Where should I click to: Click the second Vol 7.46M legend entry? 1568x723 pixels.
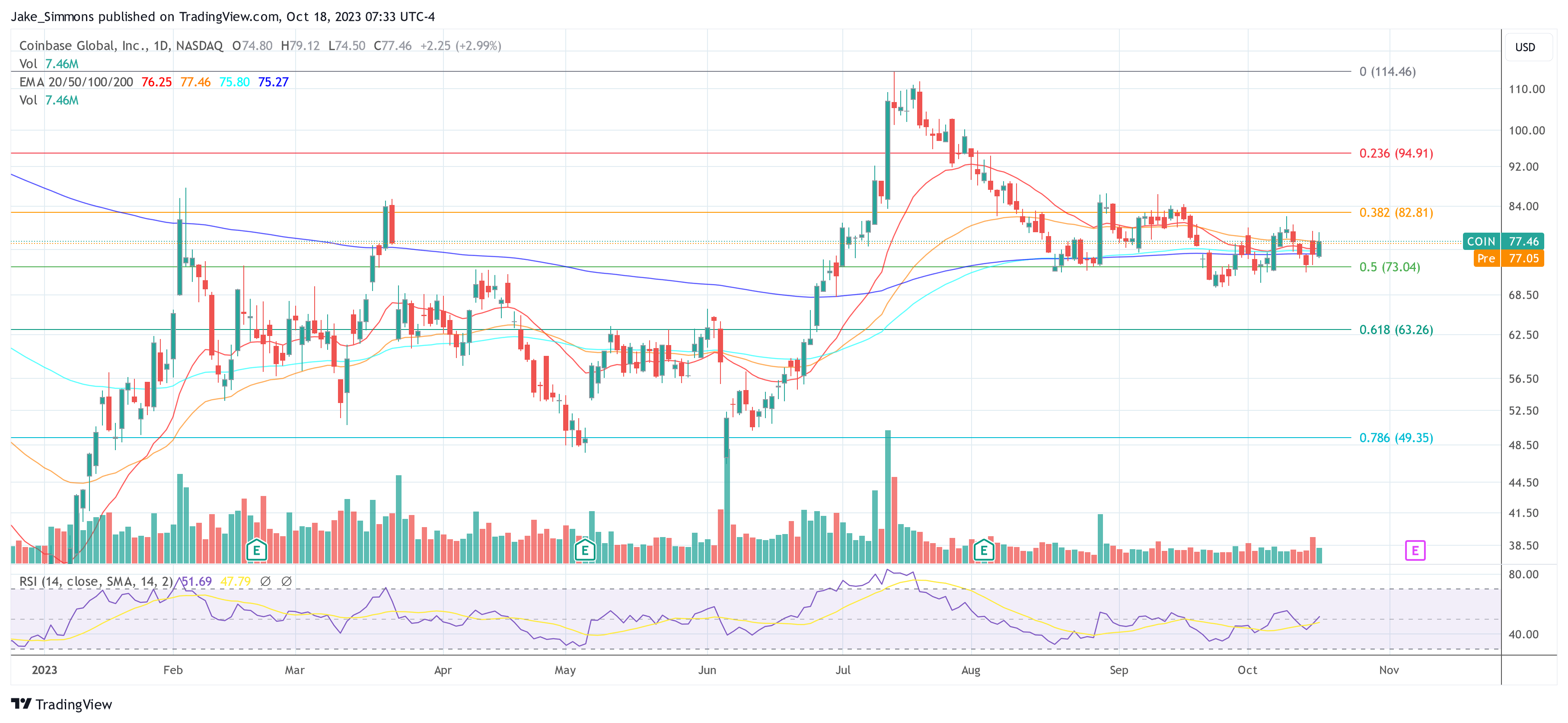(49, 100)
